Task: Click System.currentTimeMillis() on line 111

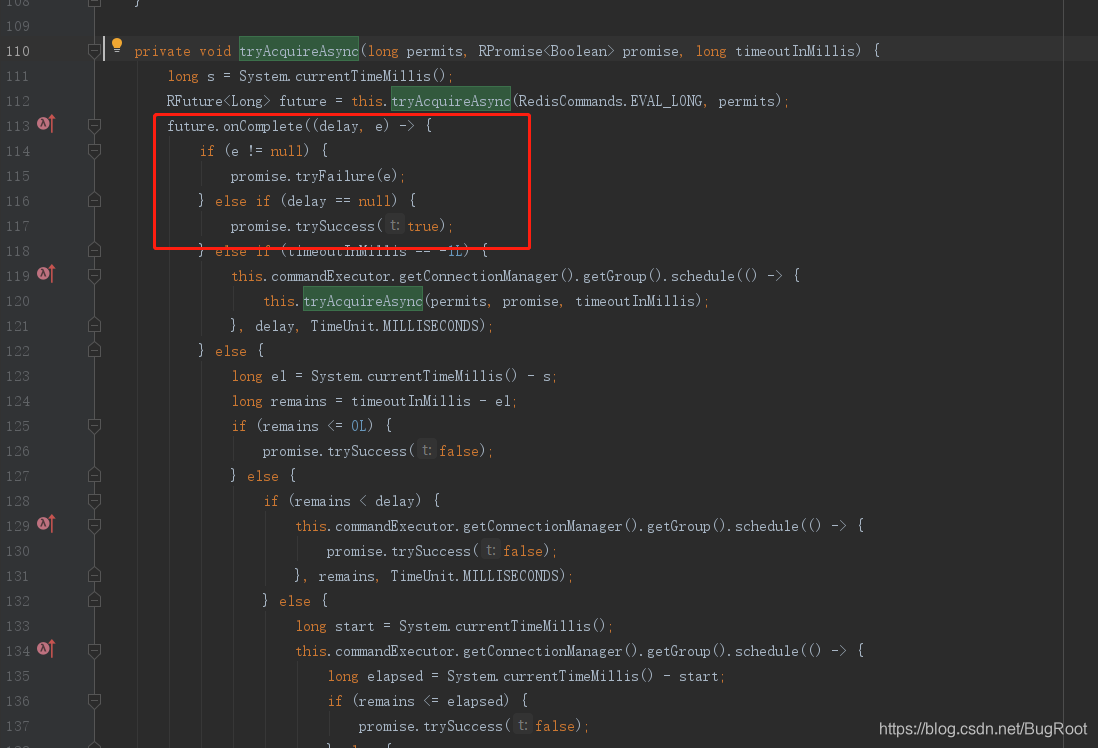Action: coord(342,76)
